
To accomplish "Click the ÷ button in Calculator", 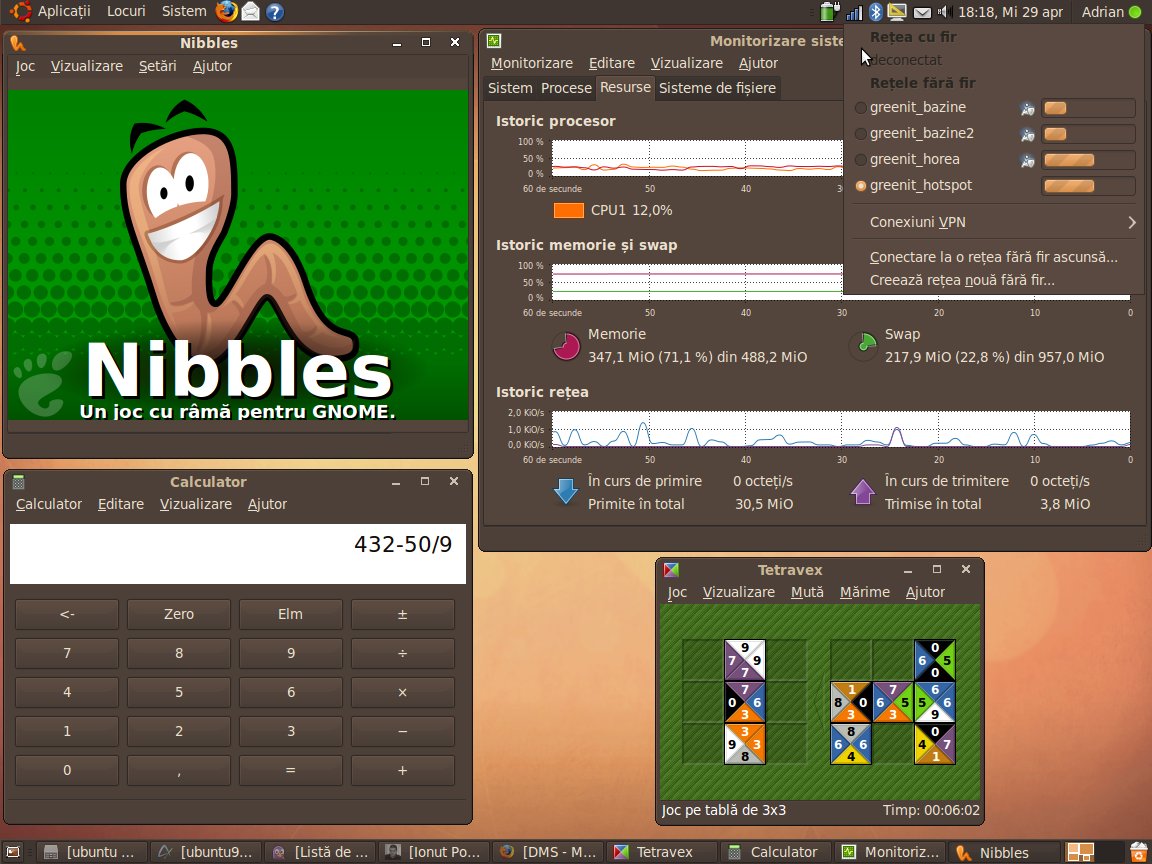I will (x=403, y=653).
